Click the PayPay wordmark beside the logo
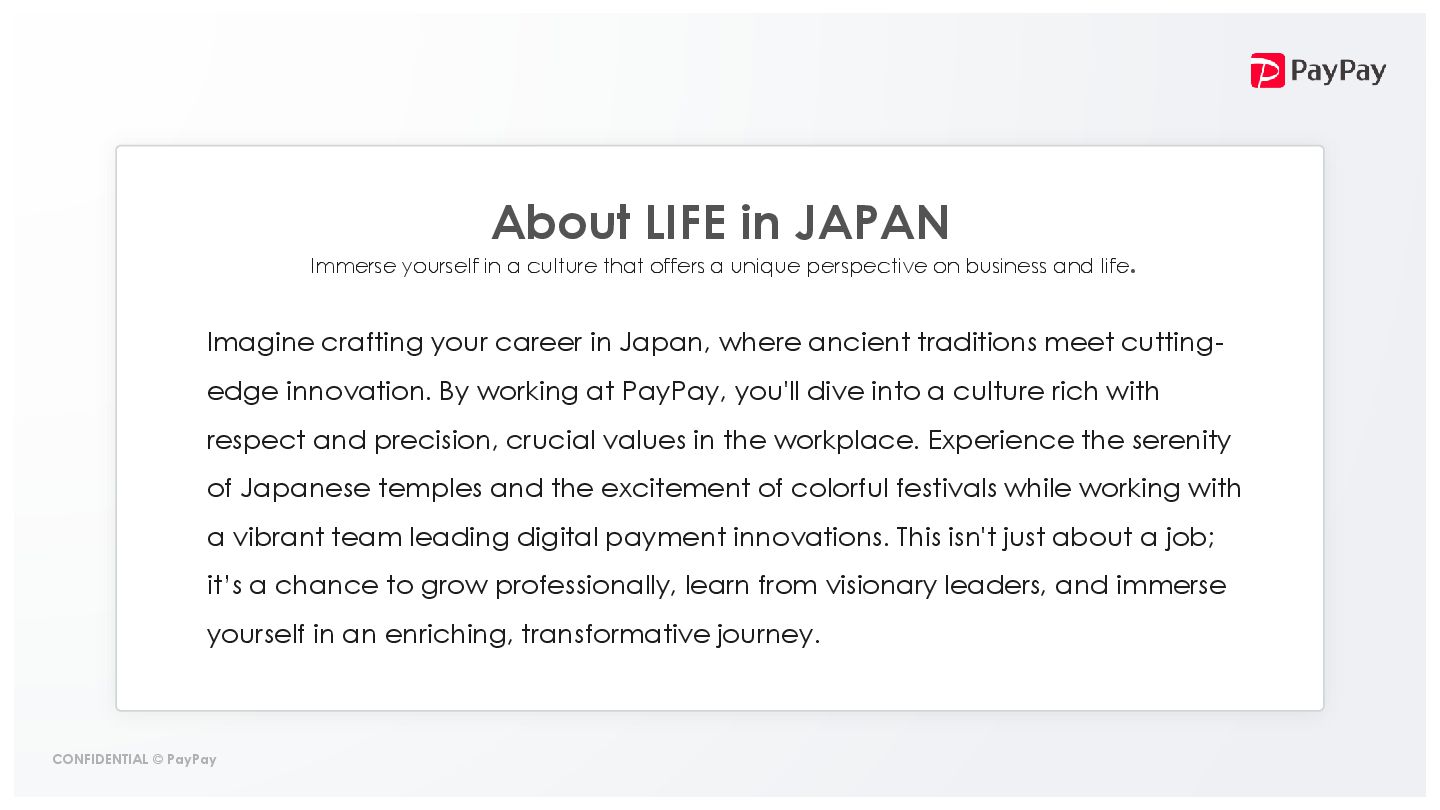 pos(1338,72)
